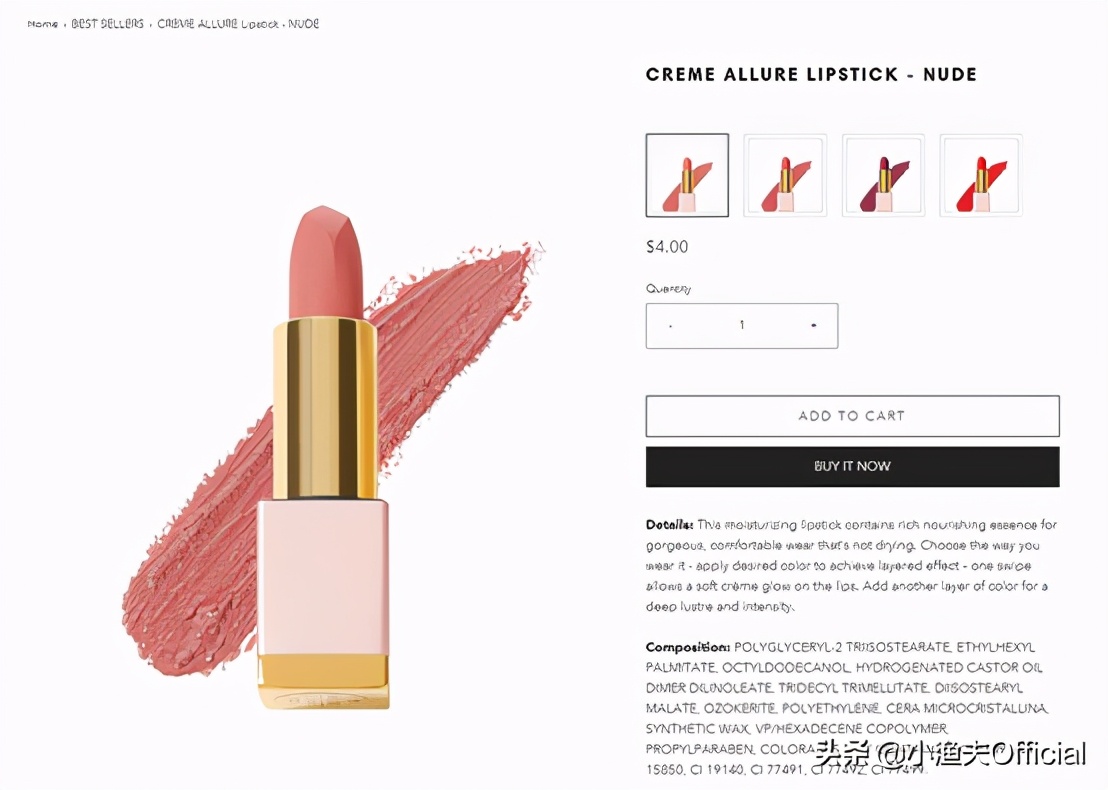Click the $4.00 price label
The height and width of the screenshot is (790, 1108).
(x=667, y=247)
